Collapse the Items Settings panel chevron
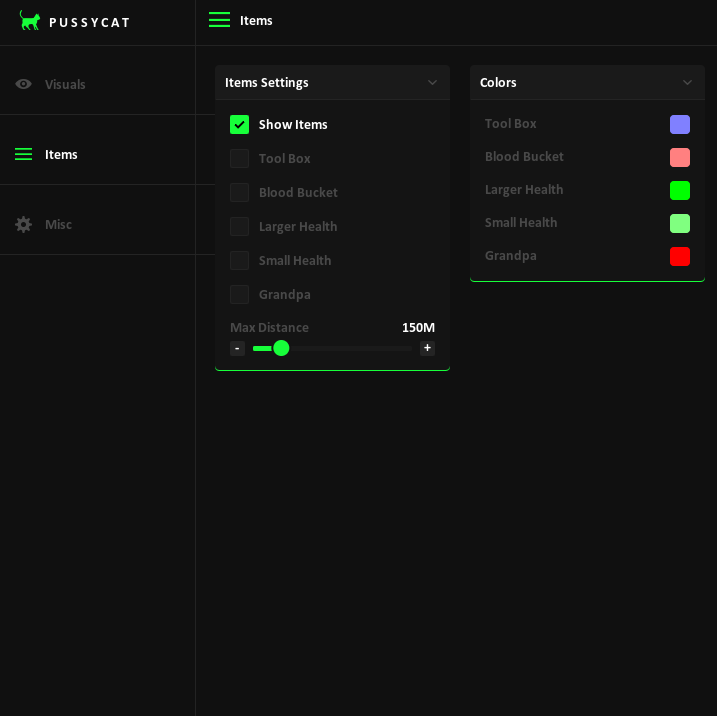The height and width of the screenshot is (716, 717). (432, 83)
